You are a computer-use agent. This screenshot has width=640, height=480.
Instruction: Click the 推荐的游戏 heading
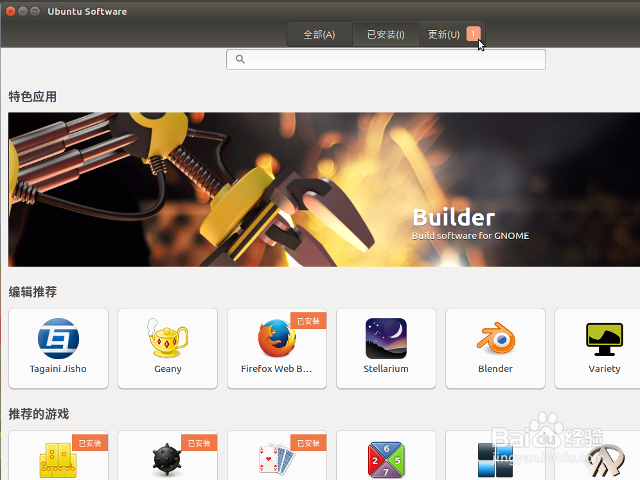click(x=39, y=414)
